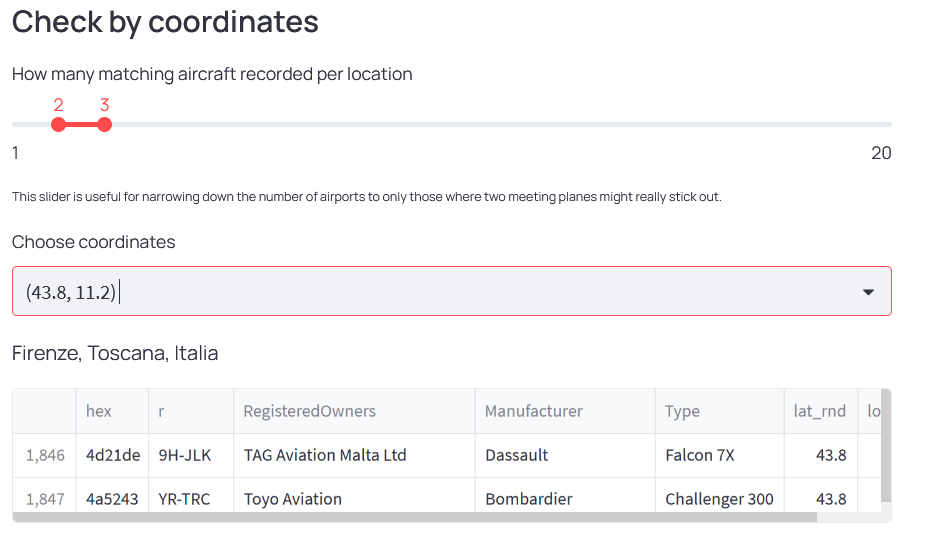Click the right slider handle at 3
The height and width of the screenshot is (545, 942).
[x=104, y=124]
